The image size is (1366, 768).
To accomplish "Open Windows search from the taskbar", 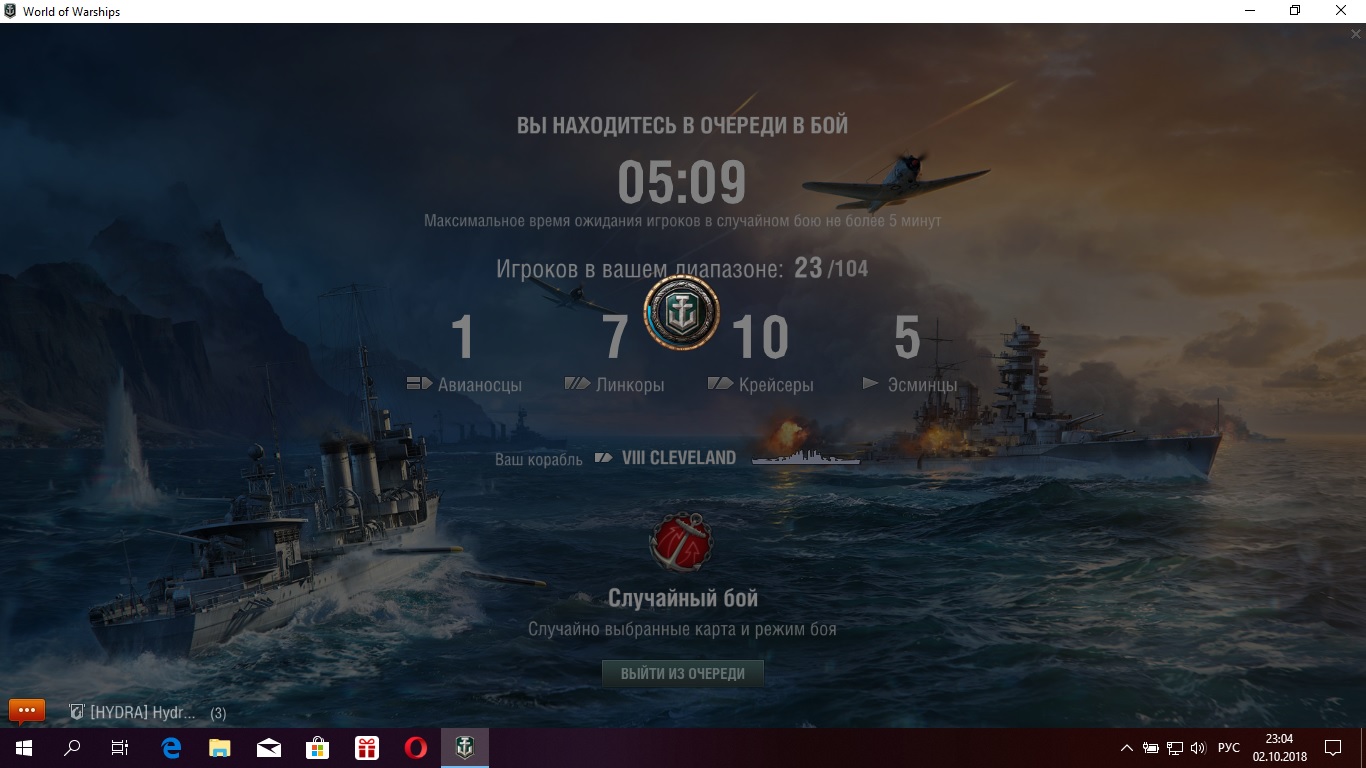I will pos(72,747).
